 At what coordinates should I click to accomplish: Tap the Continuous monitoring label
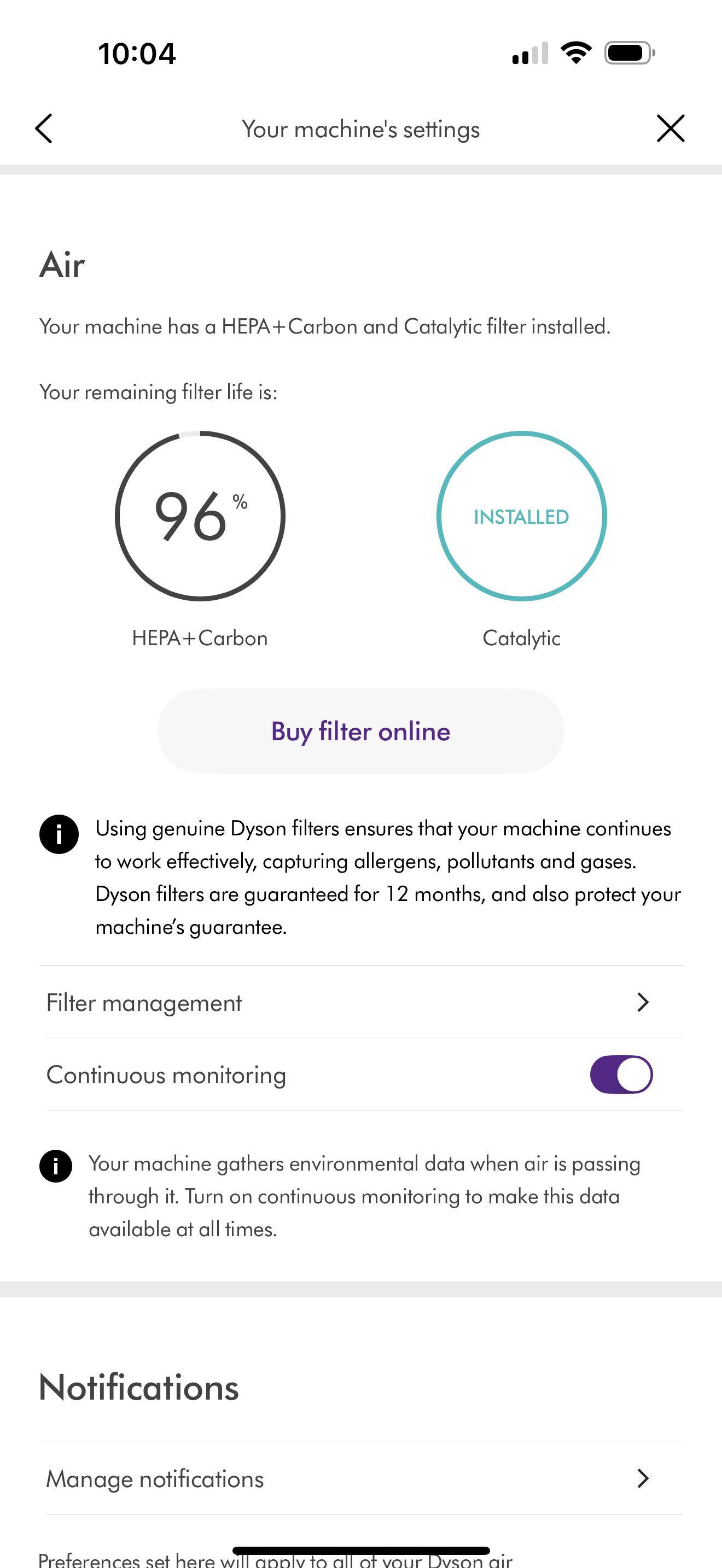(x=166, y=1075)
